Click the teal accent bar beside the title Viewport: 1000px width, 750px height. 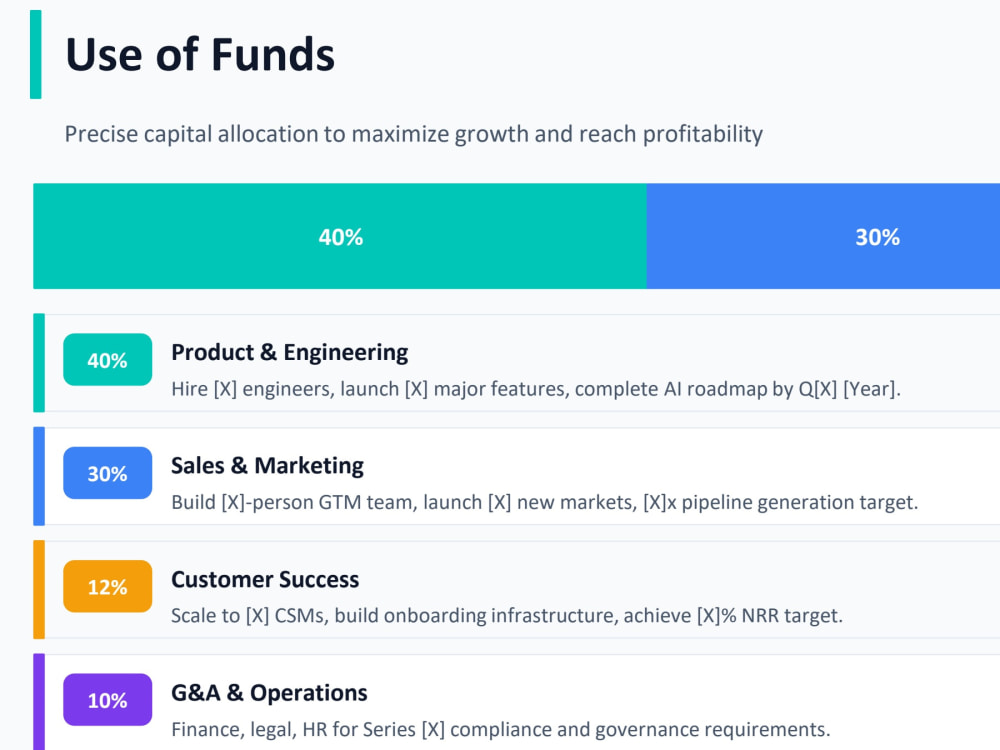[x=36, y=54]
